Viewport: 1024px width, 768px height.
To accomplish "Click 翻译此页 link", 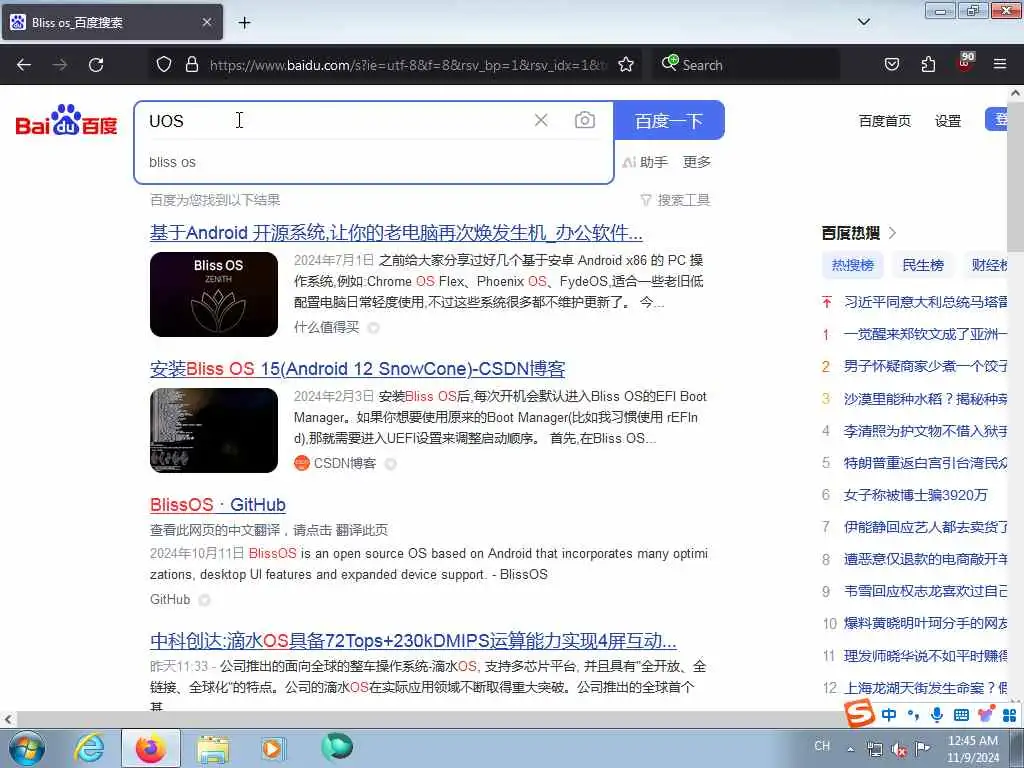I will [x=361, y=530].
